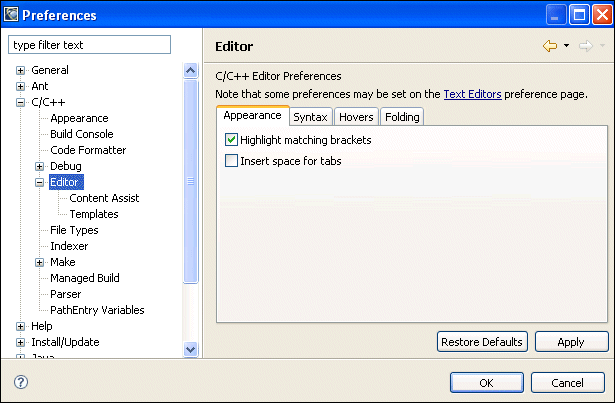This screenshot has height=403, width=615.
Task: Click the back navigation arrow icon
Action: point(549,46)
